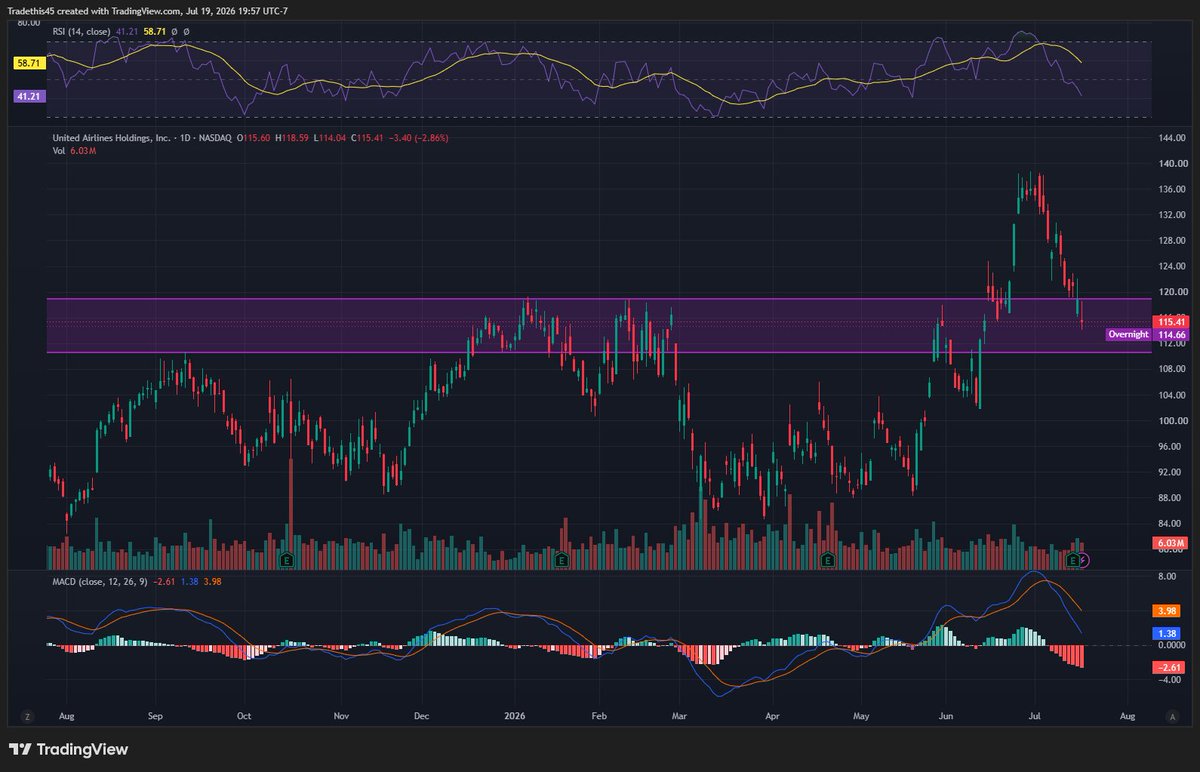The height and width of the screenshot is (772, 1200).
Task: Click the Jun label on time axis
Action: 946,716
